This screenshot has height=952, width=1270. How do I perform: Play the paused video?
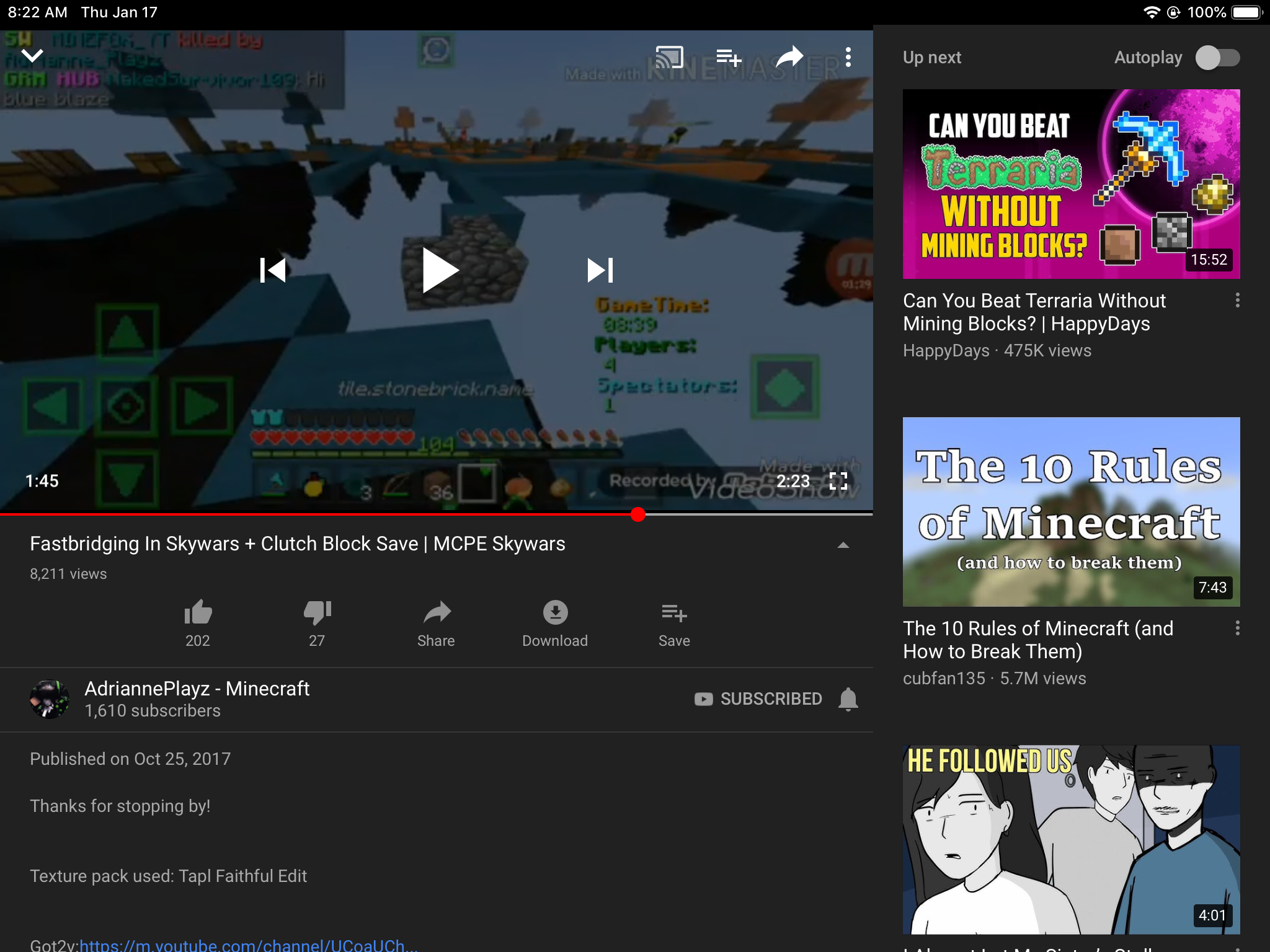(x=440, y=270)
